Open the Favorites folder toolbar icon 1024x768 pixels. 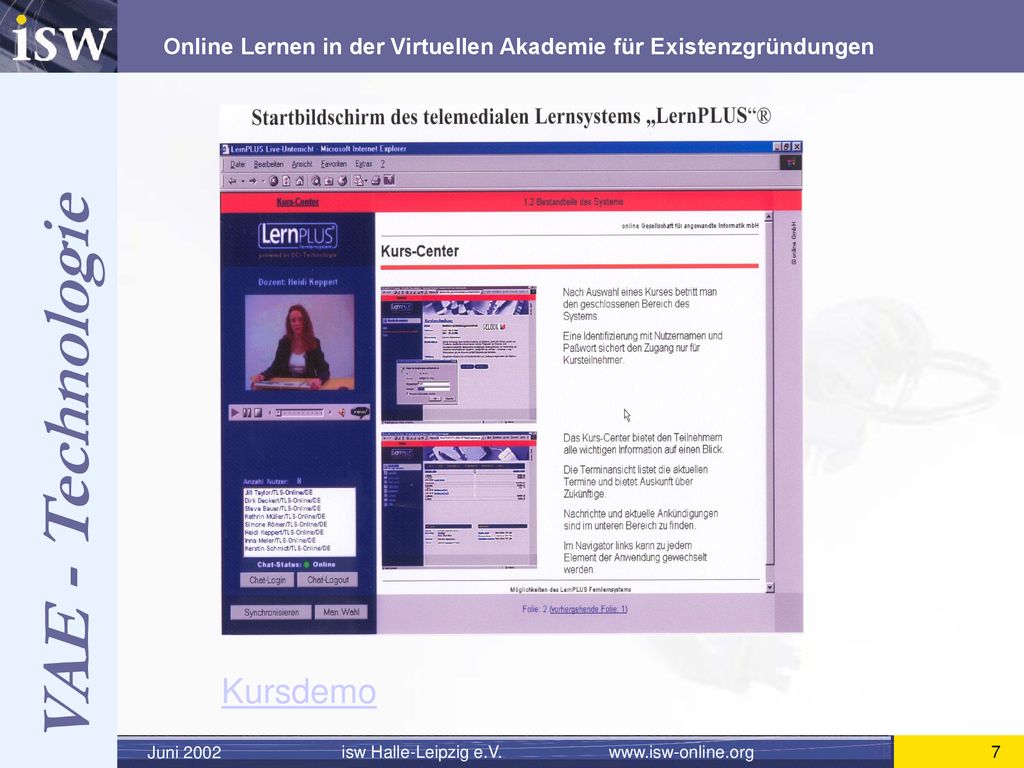(329, 181)
